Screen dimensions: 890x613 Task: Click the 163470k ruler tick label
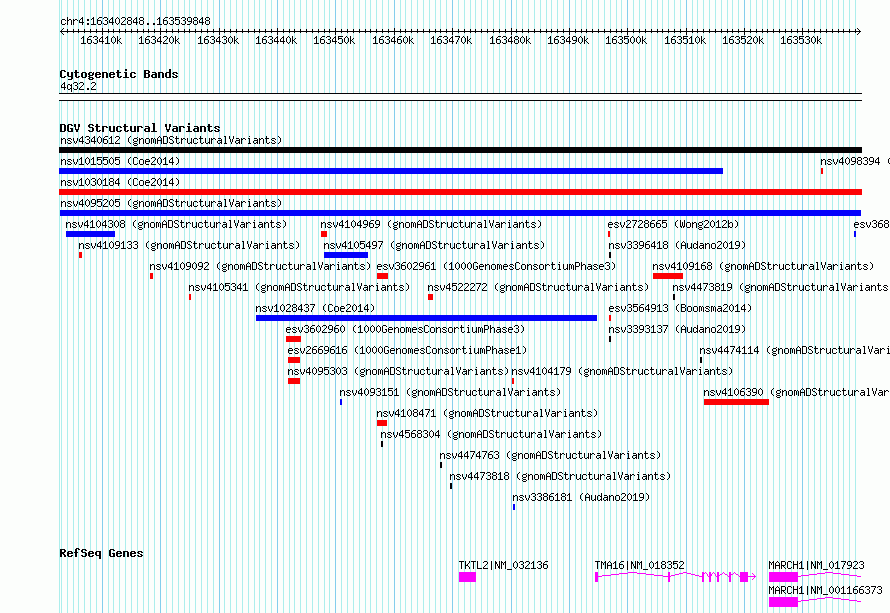(x=451, y=40)
